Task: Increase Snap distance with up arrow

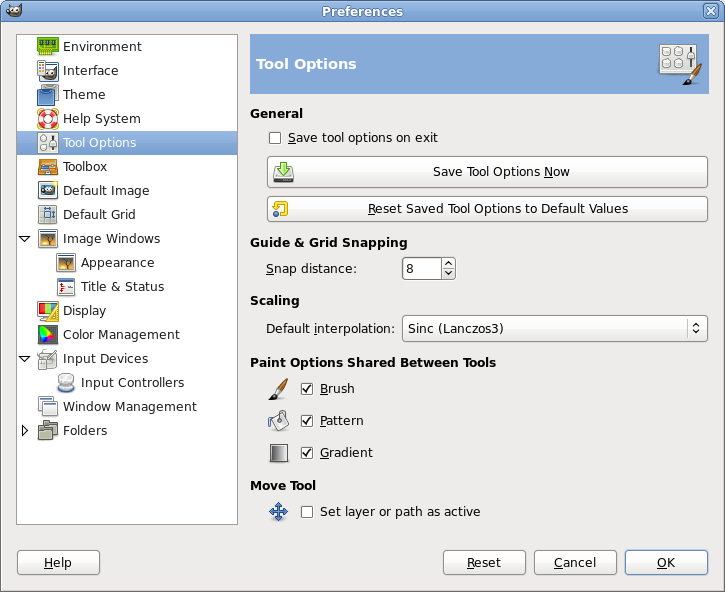Action: 448,264
